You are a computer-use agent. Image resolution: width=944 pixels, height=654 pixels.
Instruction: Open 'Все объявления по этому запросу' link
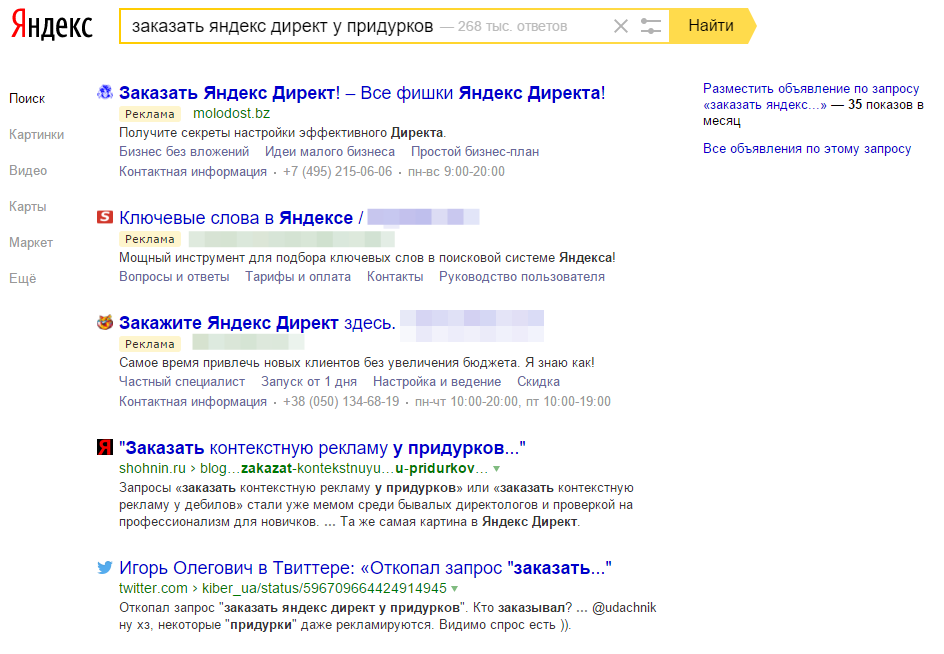point(807,149)
